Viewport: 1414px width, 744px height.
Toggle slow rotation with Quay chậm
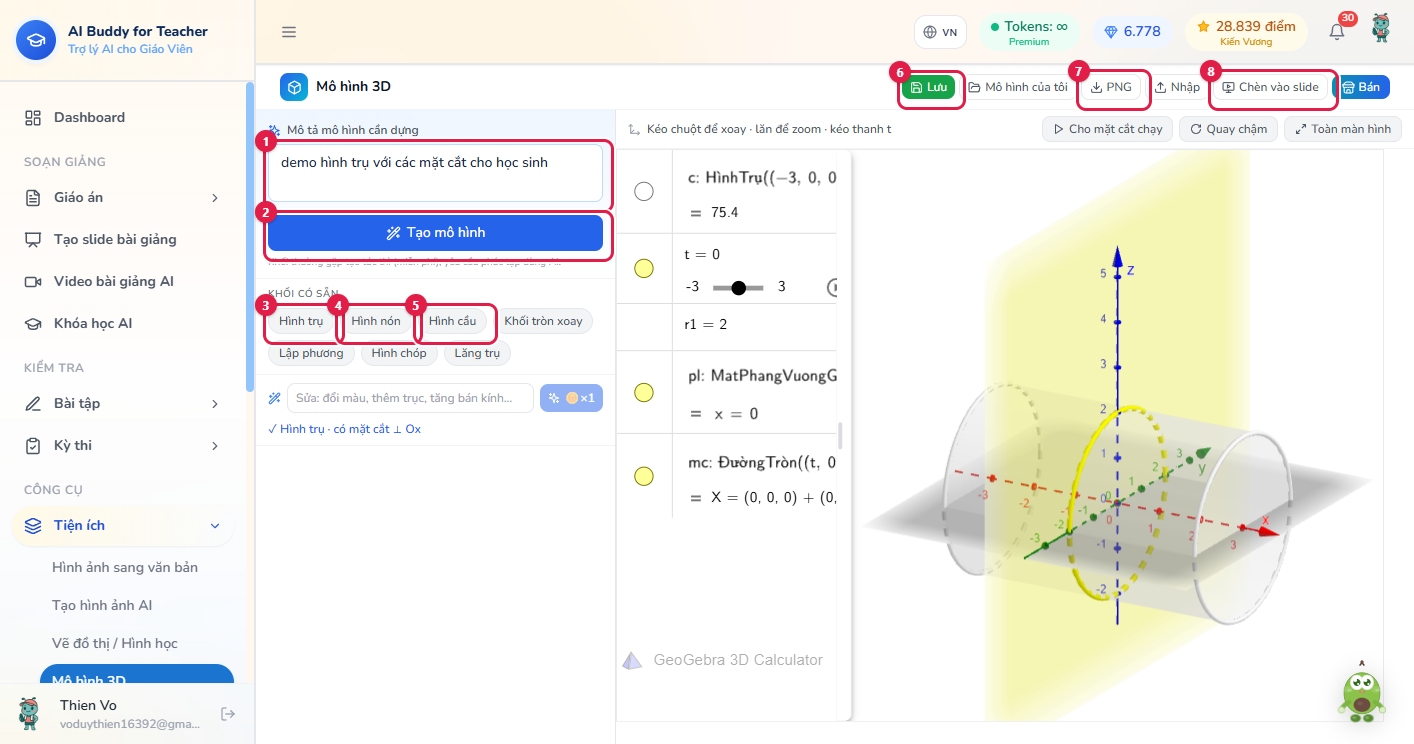pyautogui.click(x=1228, y=129)
